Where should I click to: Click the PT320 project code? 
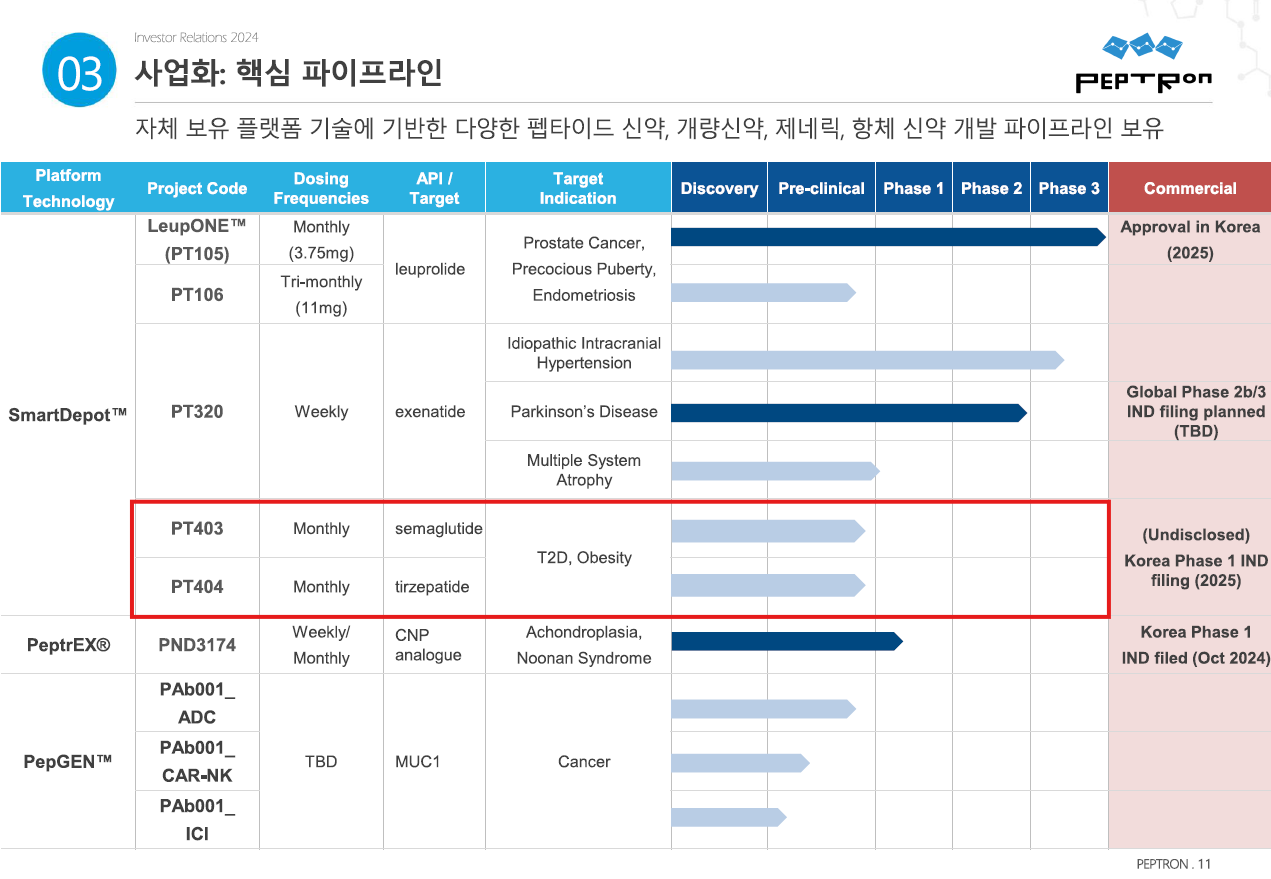[197, 411]
